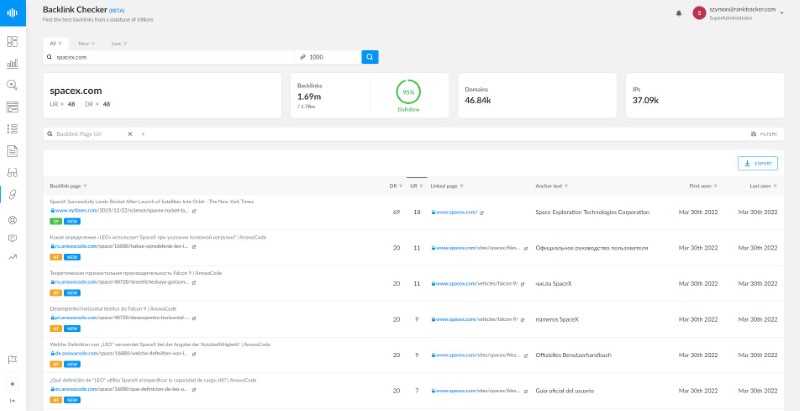800x411 pixels.
Task: Switch to the Lost tab
Action: (x=119, y=43)
